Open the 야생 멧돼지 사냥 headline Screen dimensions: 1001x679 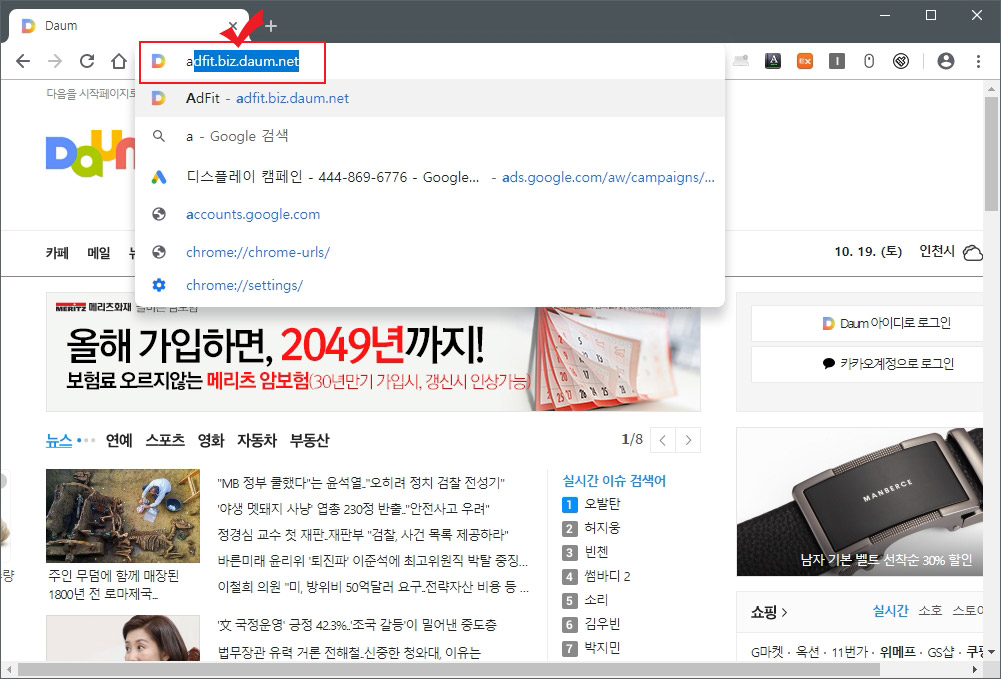(354, 509)
